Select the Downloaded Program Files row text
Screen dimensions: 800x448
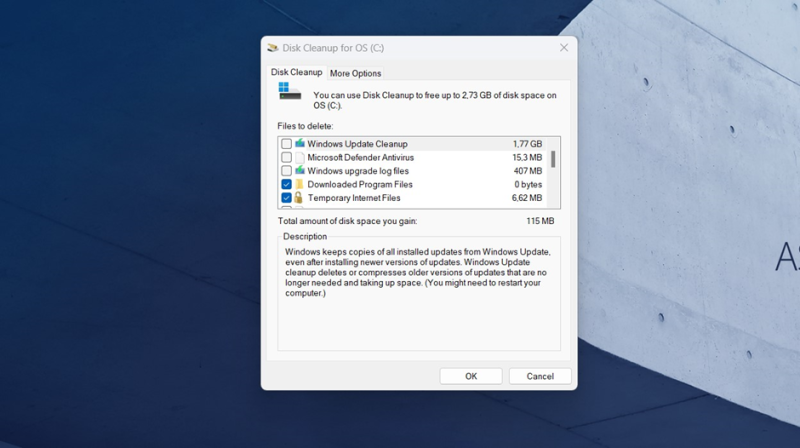(360, 184)
